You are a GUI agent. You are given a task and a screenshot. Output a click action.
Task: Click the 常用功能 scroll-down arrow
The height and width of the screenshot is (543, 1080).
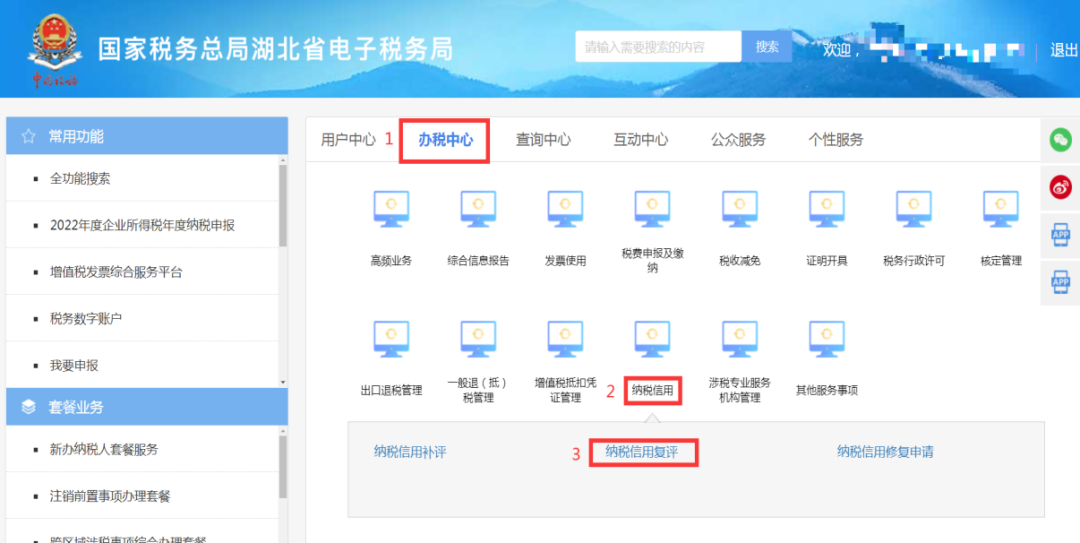point(283,382)
